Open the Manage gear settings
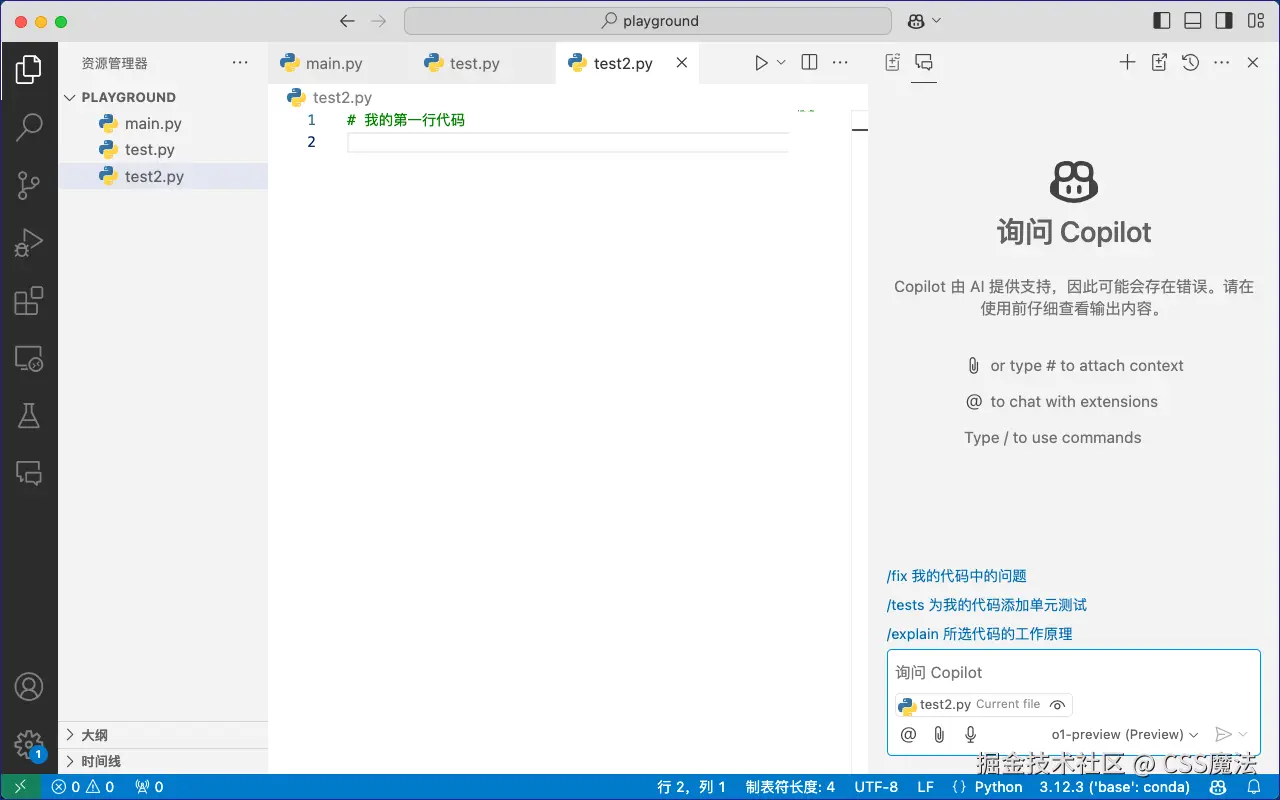1280x800 pixels. coord(29,744)
